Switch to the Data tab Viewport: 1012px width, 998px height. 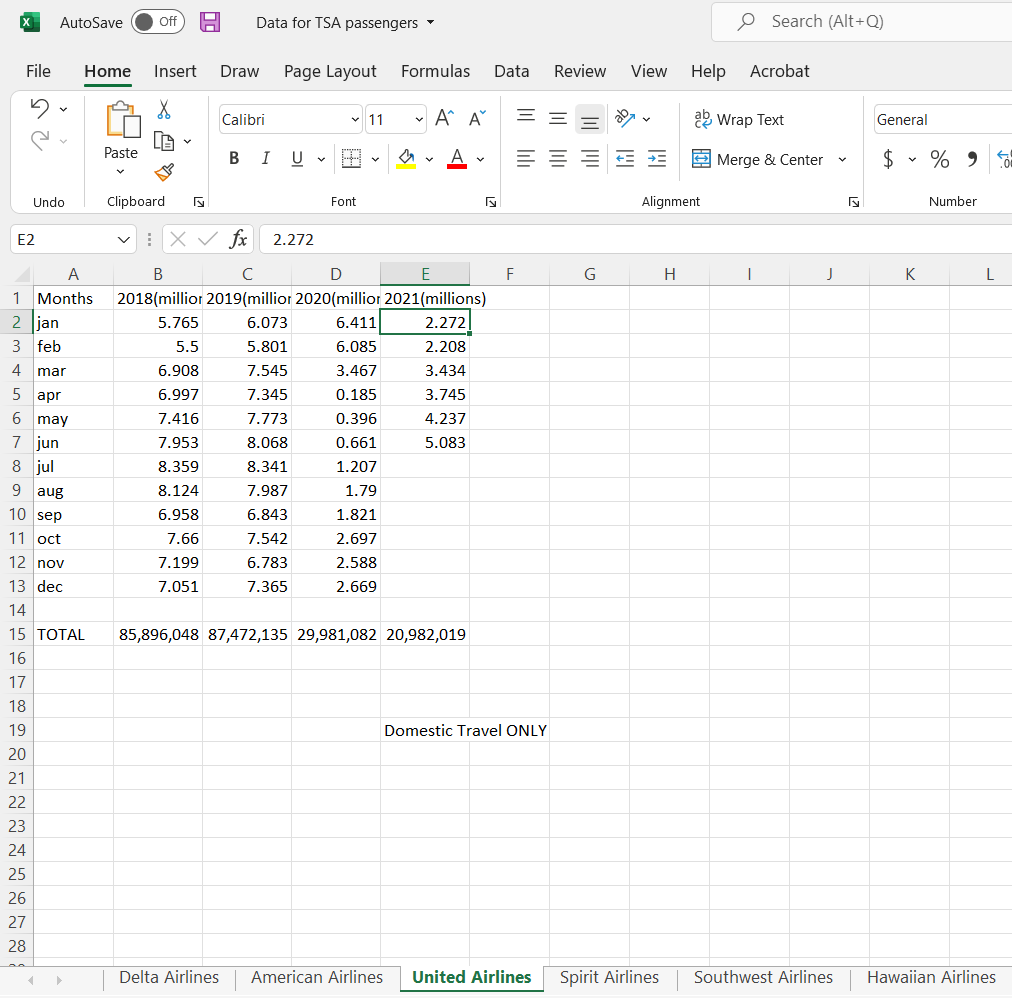click(x=512, y=71)
